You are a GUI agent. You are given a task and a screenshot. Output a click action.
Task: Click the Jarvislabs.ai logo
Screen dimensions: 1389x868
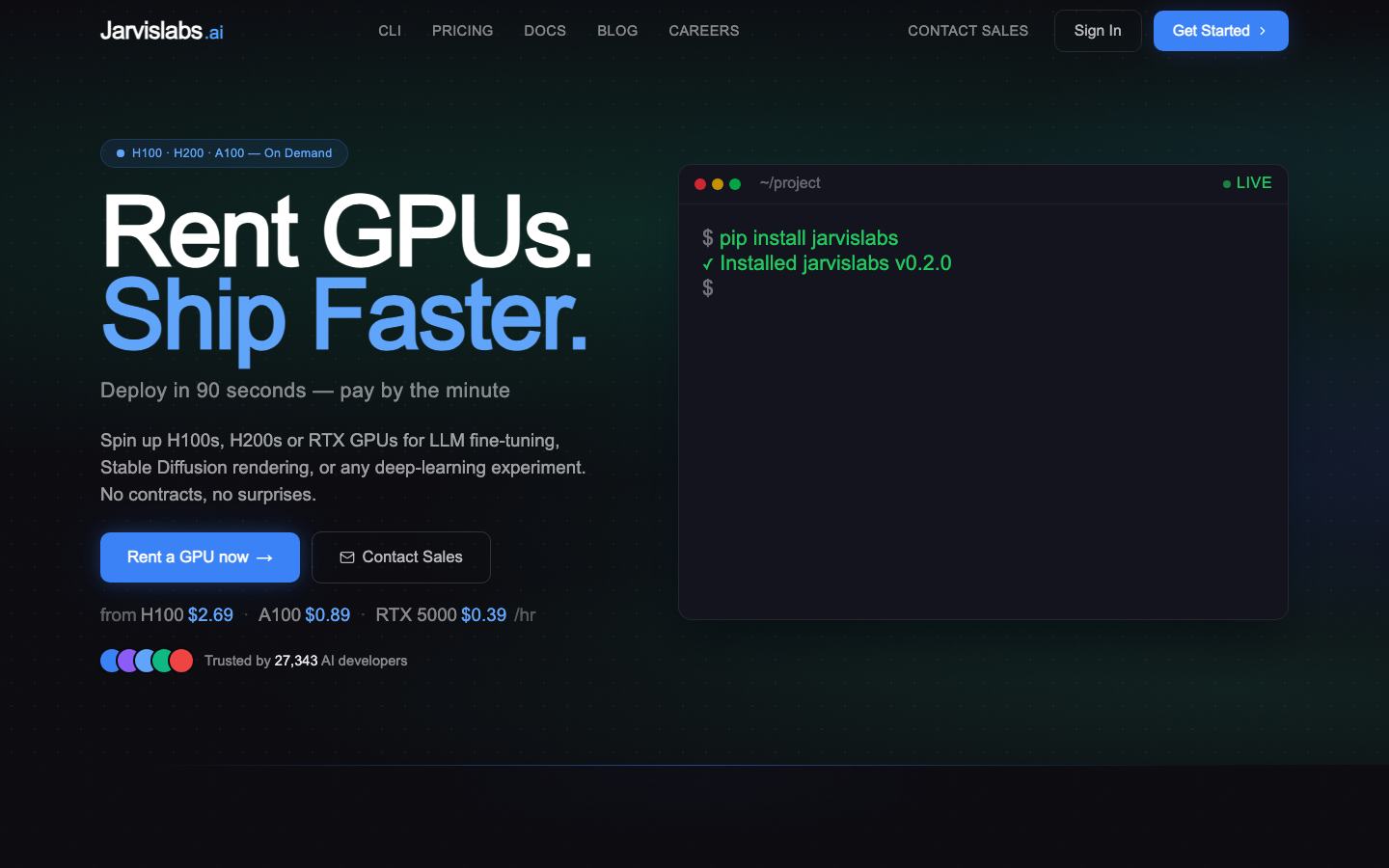(x=162, y=31)
